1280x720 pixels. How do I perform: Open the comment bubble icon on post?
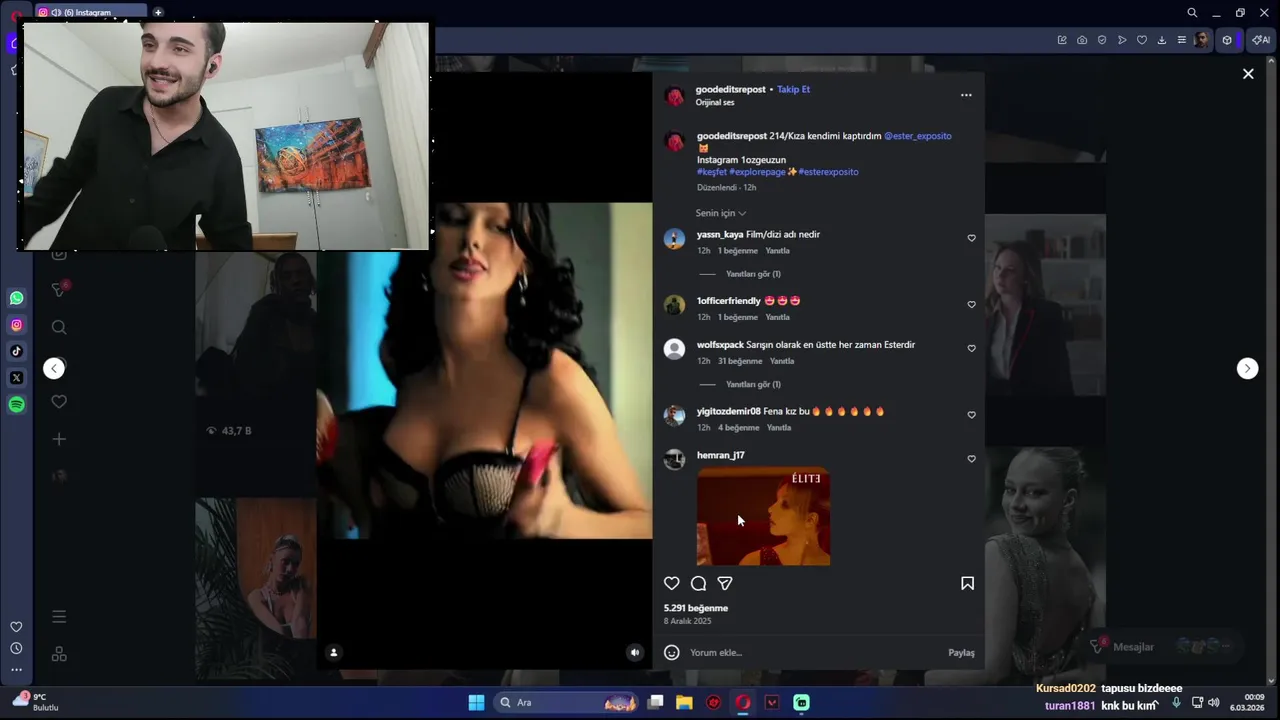(x=698, y=583)
